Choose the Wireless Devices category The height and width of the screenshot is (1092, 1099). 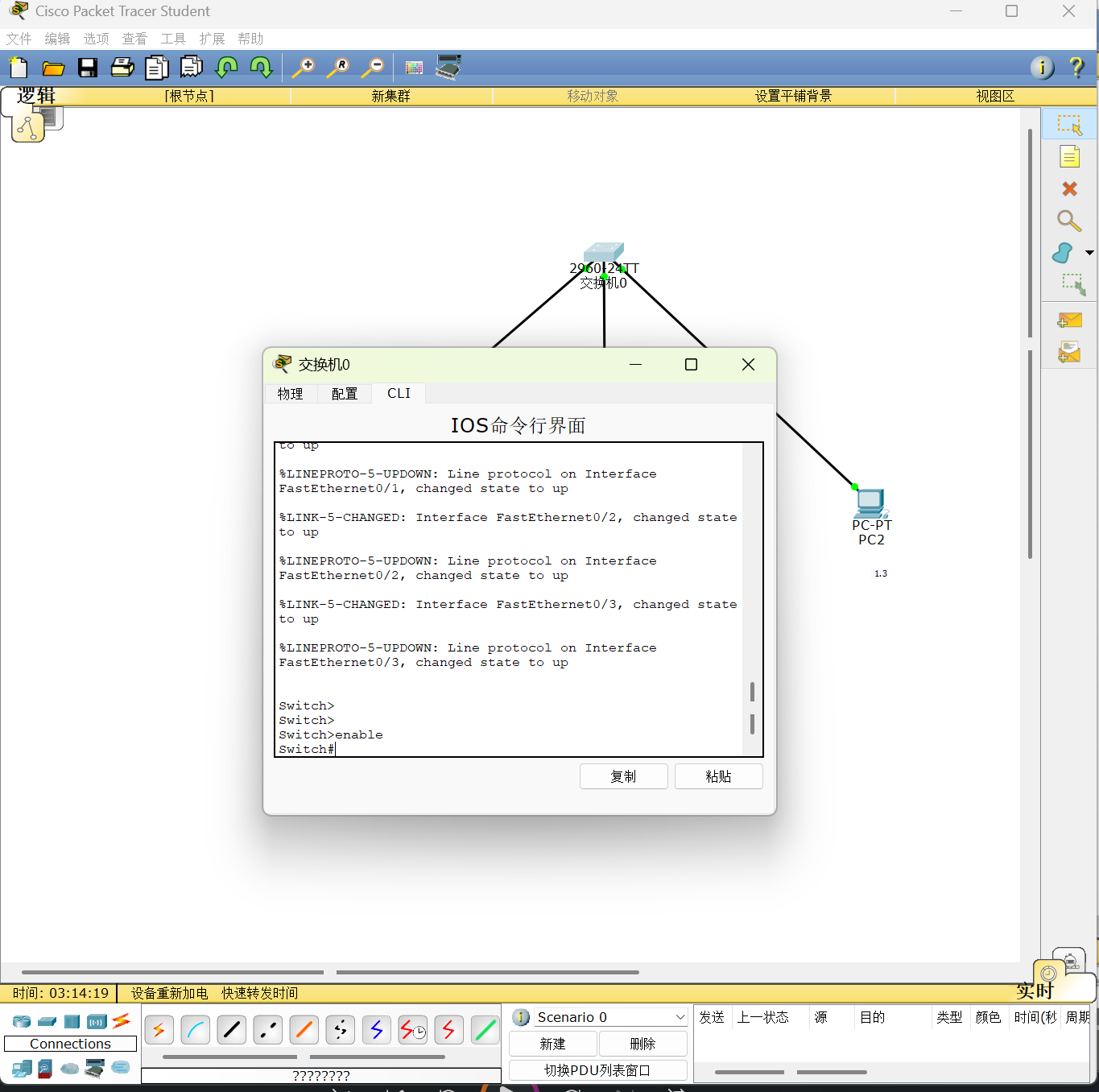coord(97,1022)
